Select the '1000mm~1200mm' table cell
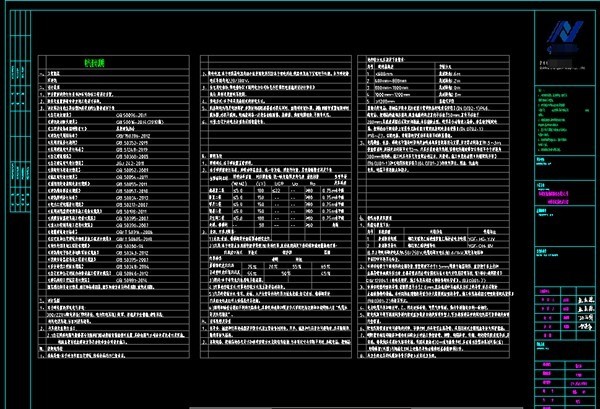The height and width of the screenshot is (409, 600). click(394, 95)
